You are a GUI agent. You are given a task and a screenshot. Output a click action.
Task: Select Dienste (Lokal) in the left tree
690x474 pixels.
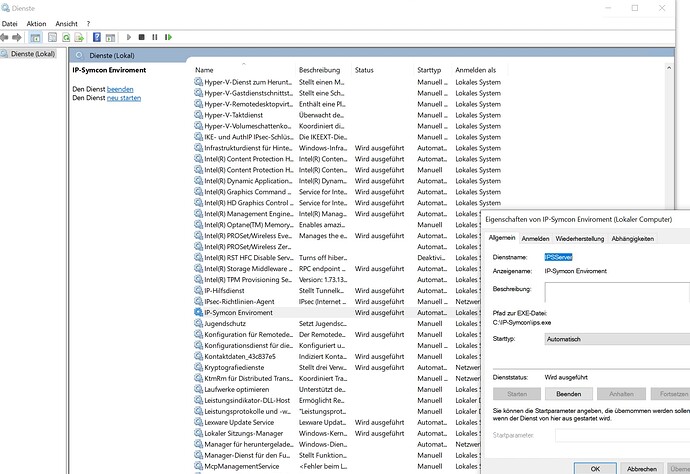33,54
